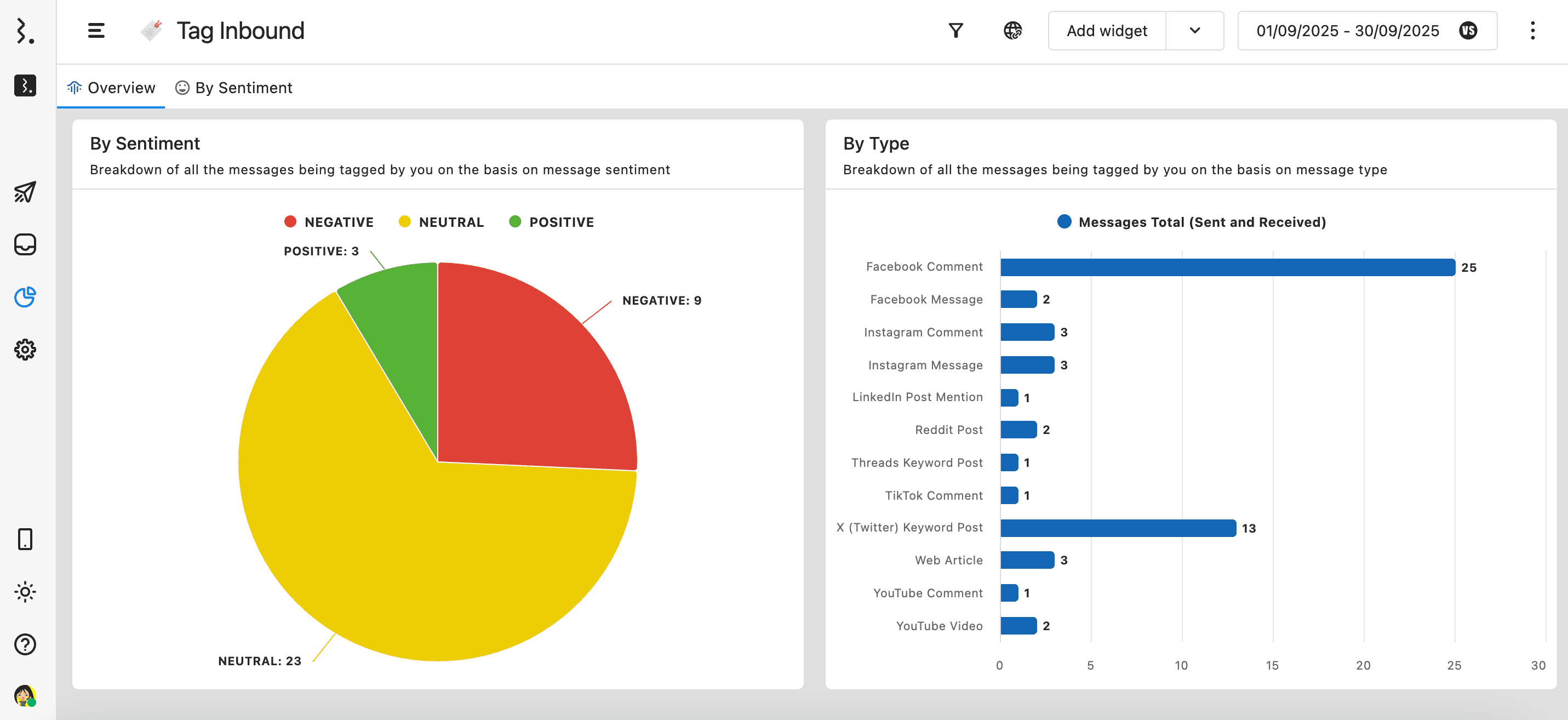Open the three-dot more options menu
This screenshot has height=720, width=1568.
coord(1532,31)
